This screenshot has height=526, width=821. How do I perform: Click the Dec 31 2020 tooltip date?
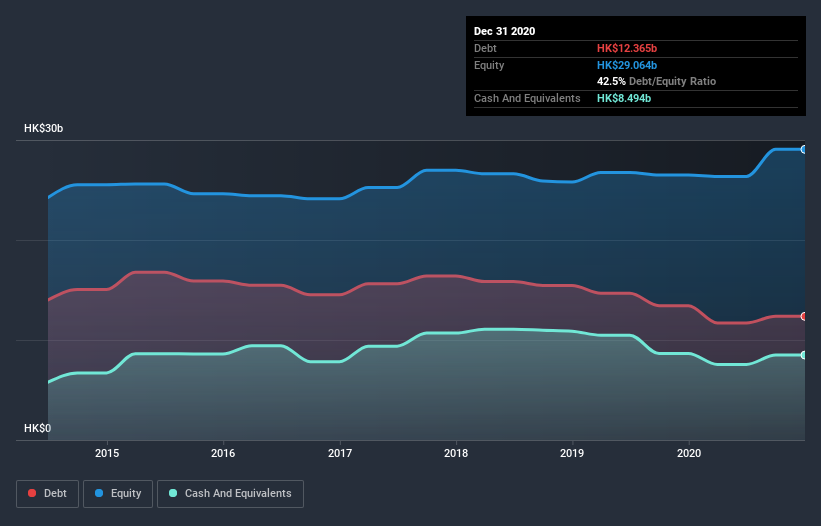[x=504, y=31]
